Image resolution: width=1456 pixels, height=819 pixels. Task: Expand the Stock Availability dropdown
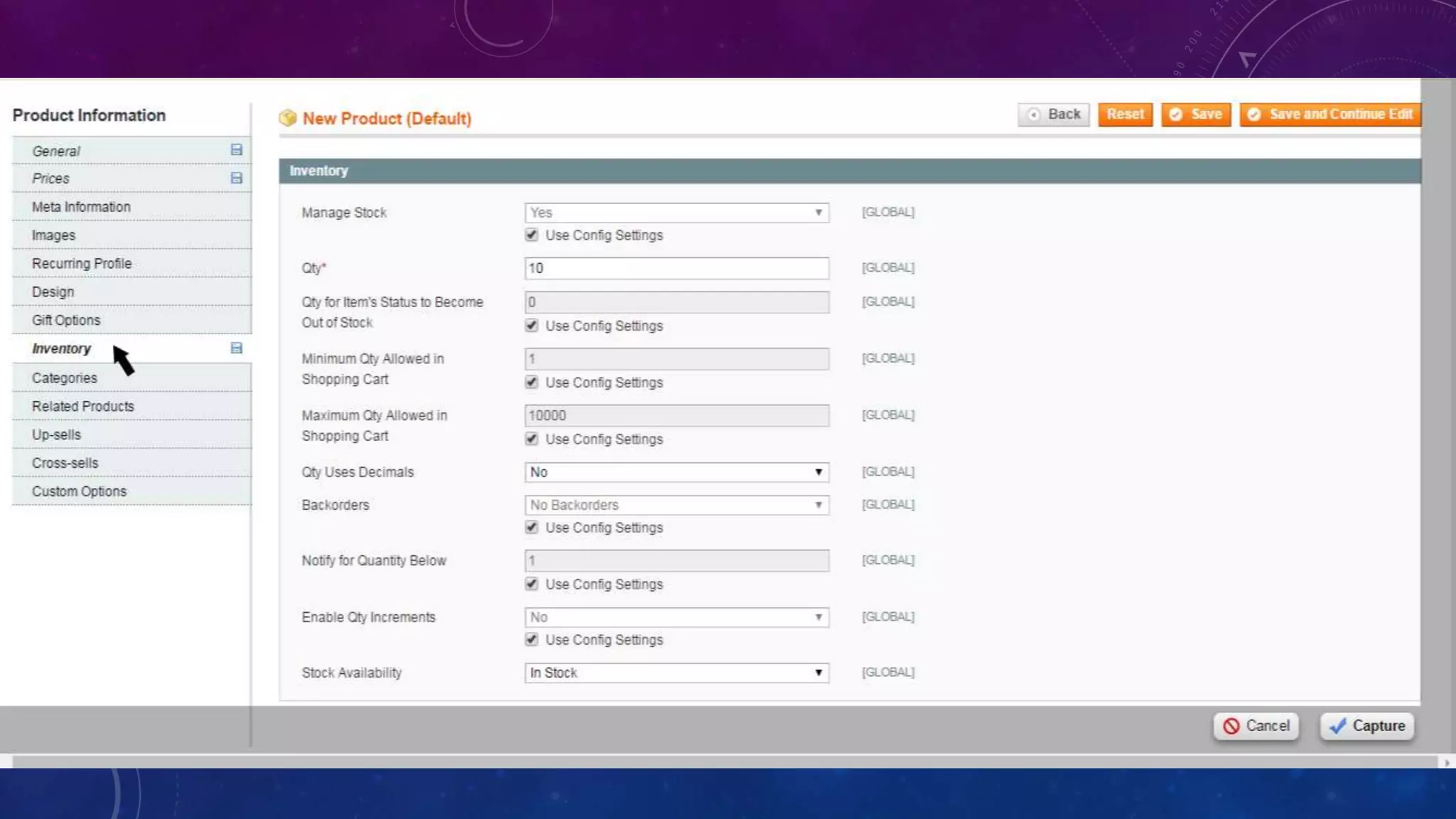[x=676, y=673]
